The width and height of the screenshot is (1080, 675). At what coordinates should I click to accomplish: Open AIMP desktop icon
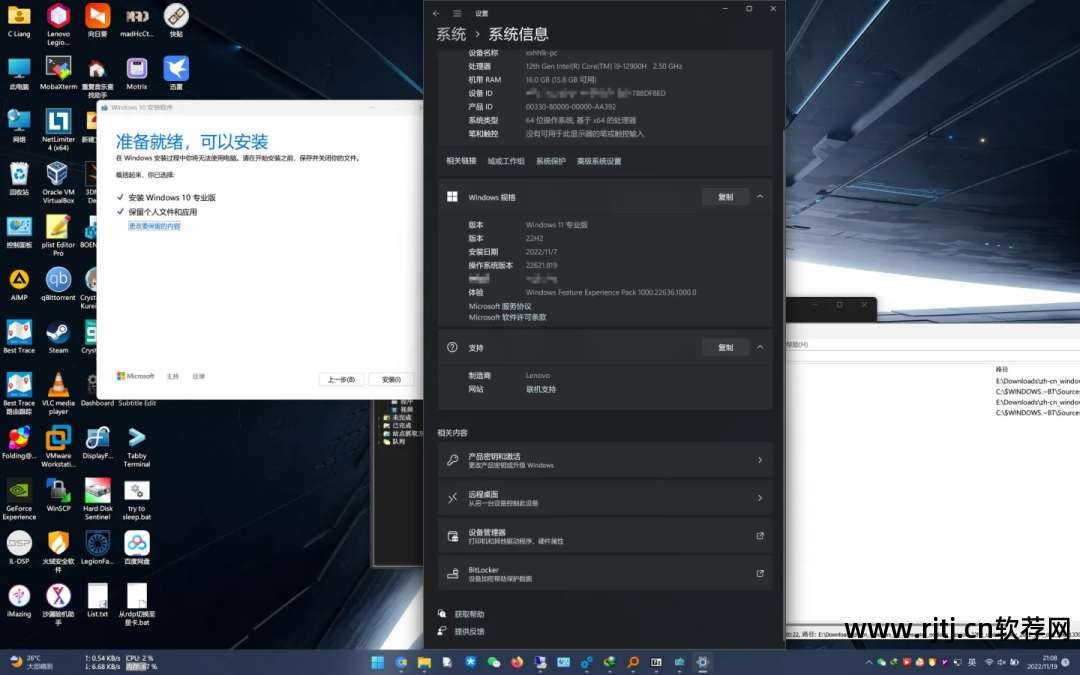click(x=19, y=284)
